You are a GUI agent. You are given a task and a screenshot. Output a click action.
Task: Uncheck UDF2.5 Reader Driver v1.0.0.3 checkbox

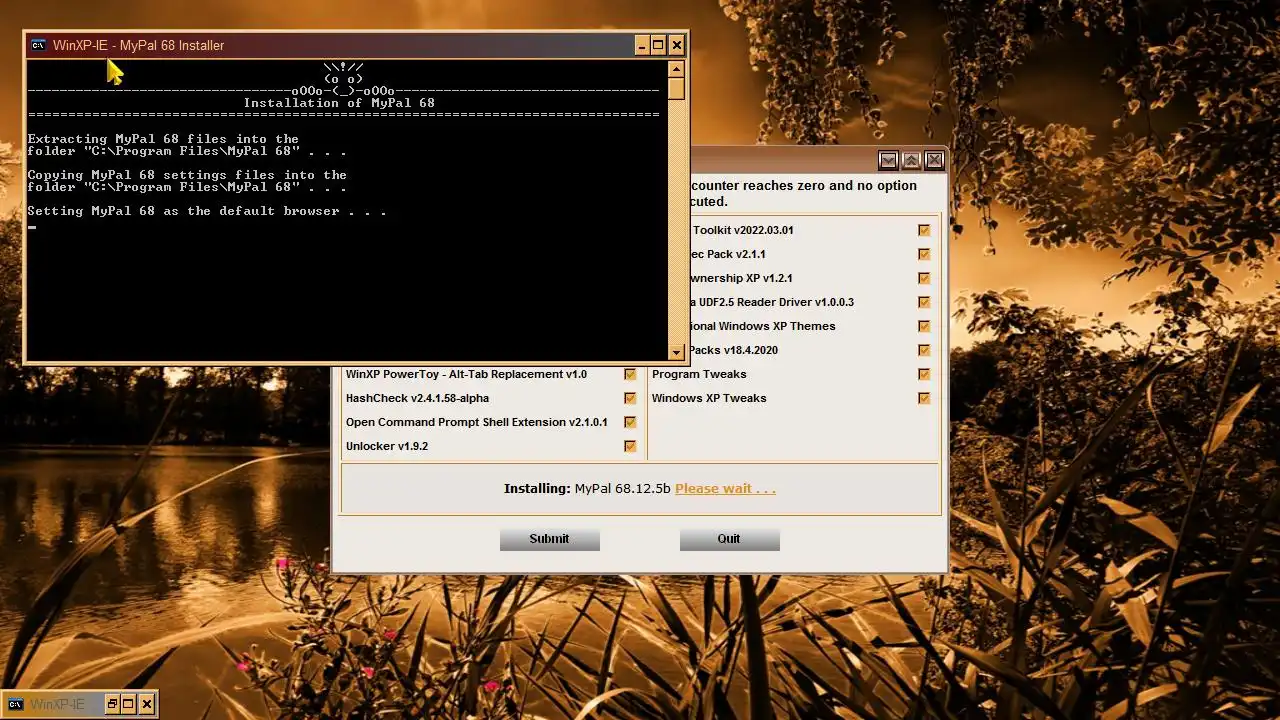[924, 302]
